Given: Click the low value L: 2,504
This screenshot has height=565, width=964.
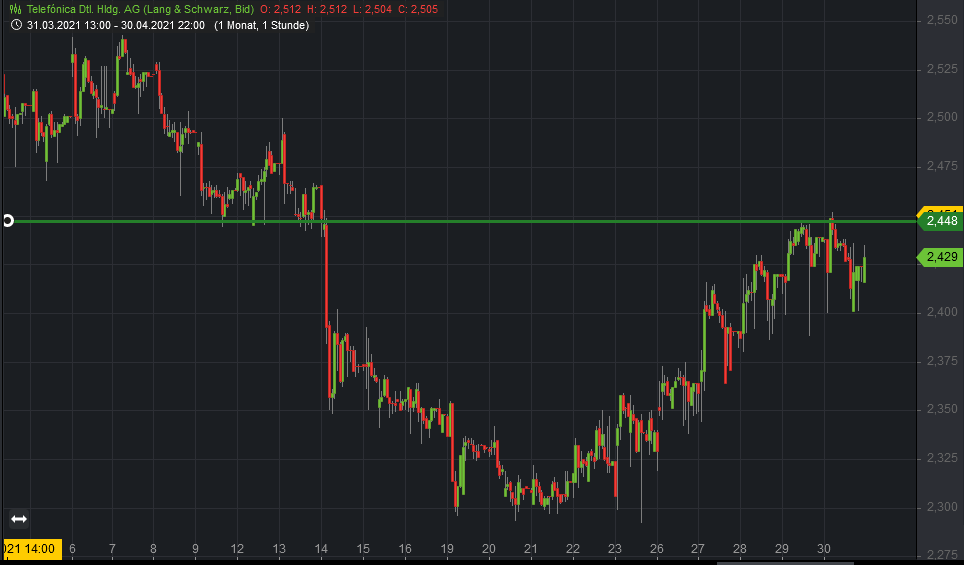Looking at the screenshot, I should (372, 9).
